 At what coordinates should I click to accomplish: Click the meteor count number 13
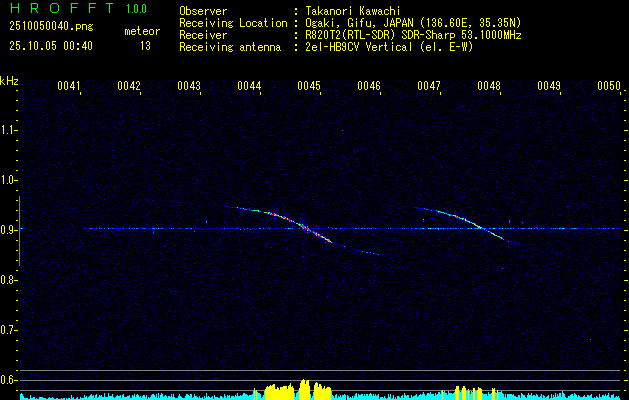click(145, 46)
